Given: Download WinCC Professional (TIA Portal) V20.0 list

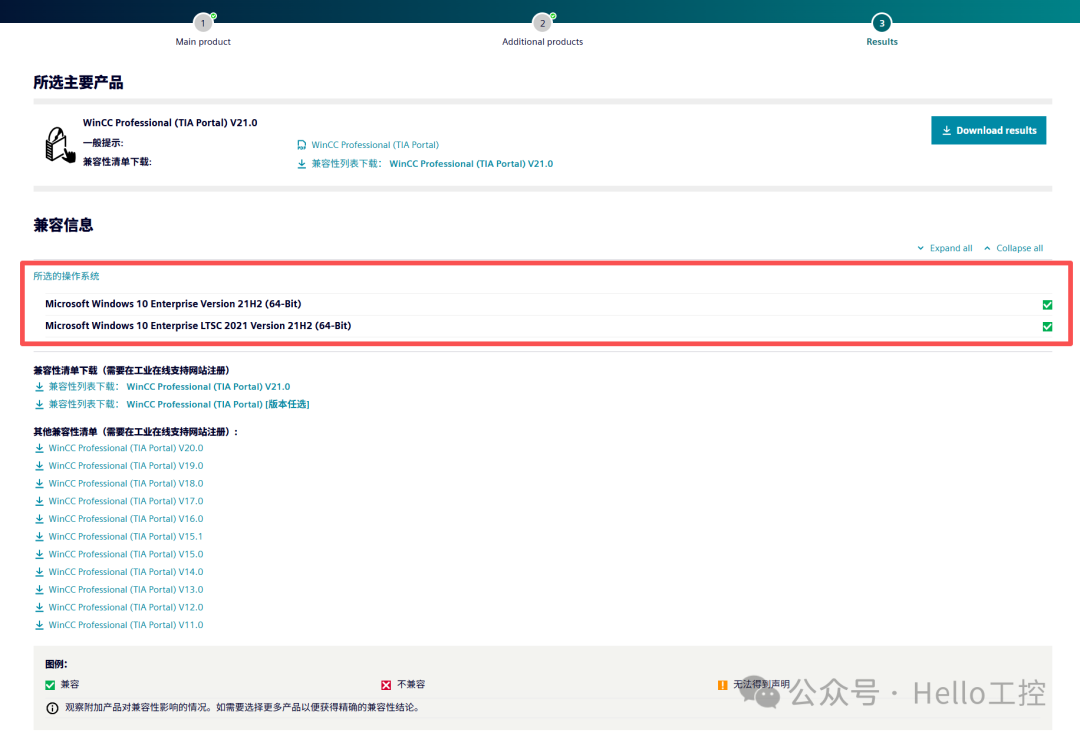Looking at the screenshot, I should pos(125,448).
